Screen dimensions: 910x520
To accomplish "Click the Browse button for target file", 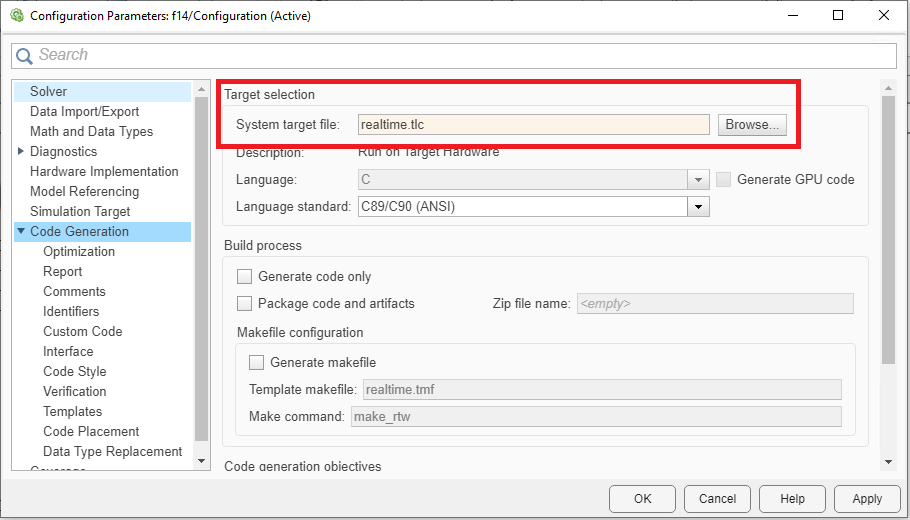I will click(x=752, y=125).
